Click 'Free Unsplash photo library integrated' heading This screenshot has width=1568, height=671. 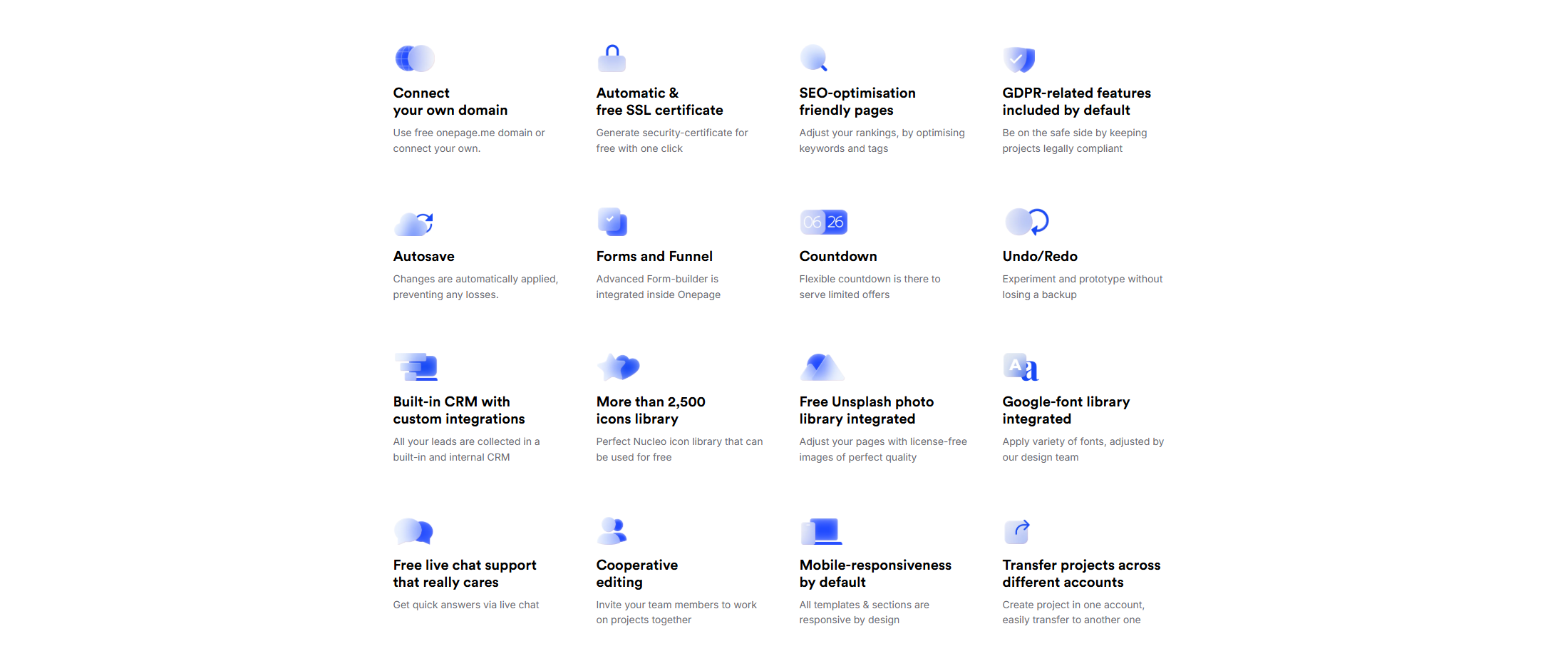click(867, 410)
